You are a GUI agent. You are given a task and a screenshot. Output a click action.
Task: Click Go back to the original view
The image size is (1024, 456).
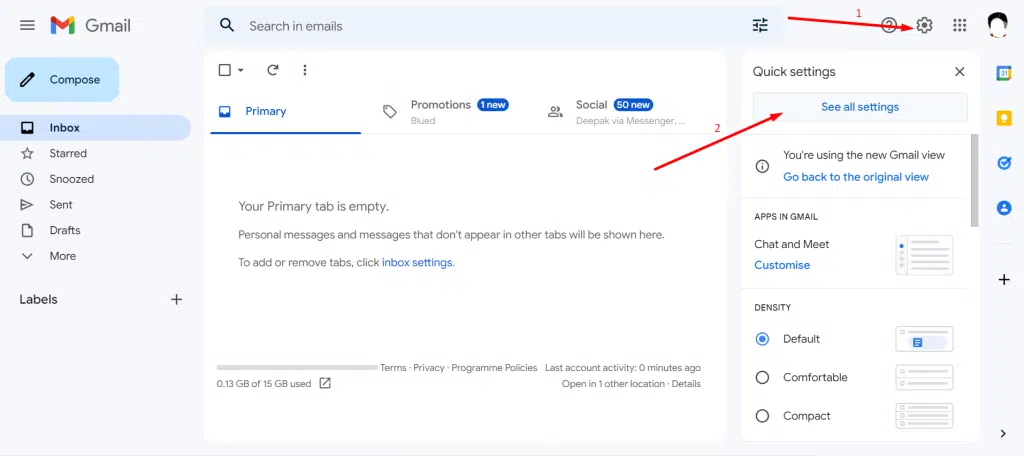click(856, 177)
